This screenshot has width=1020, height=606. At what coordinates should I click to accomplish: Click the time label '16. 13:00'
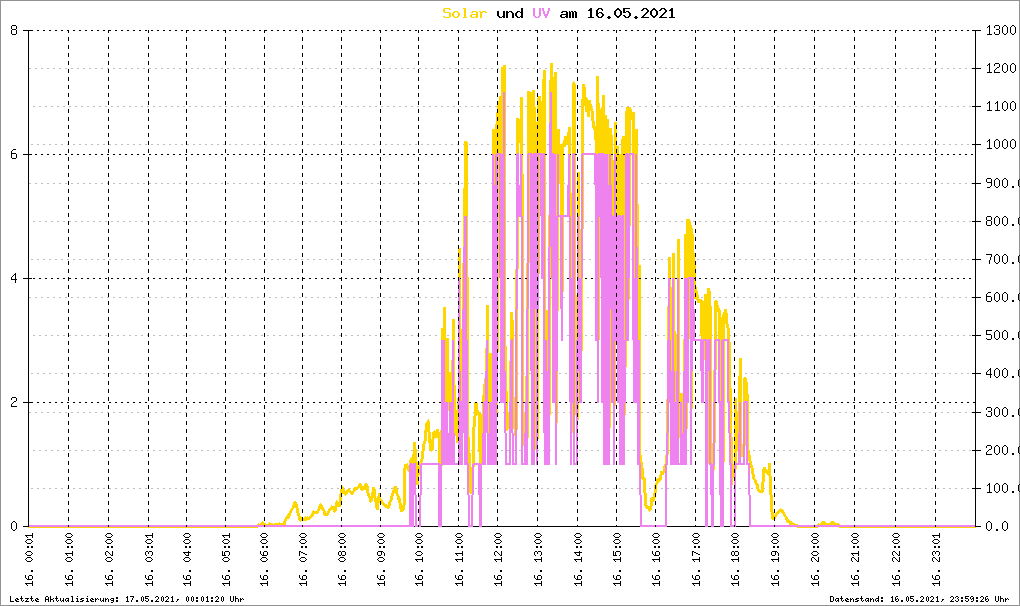pyautogui.click(x=538, y=560)
